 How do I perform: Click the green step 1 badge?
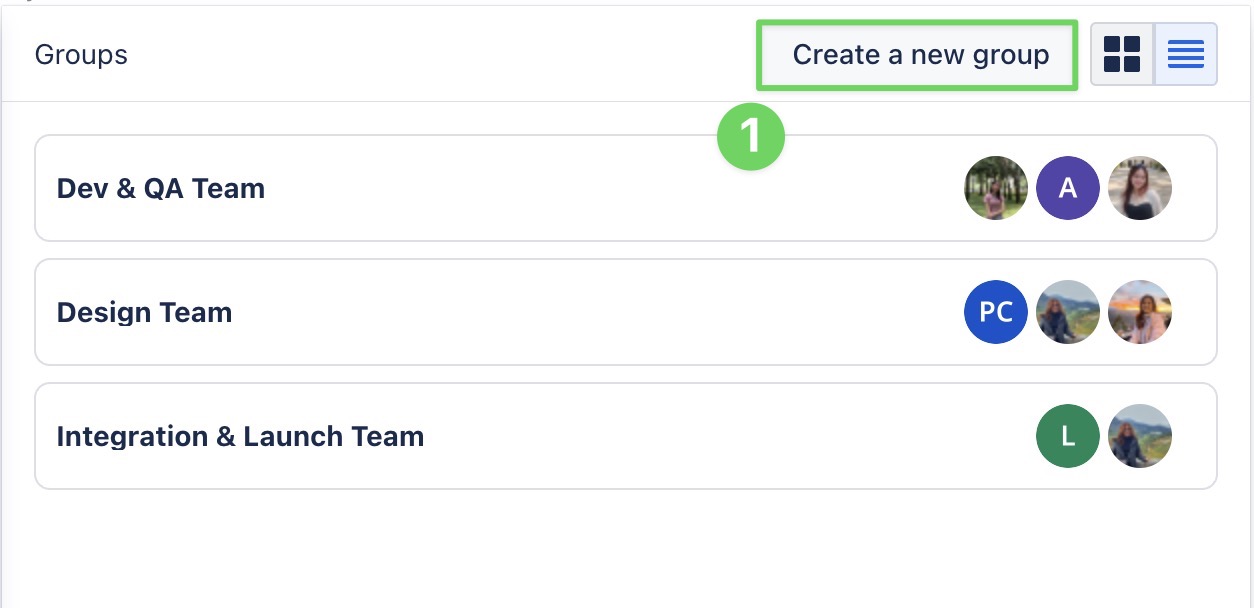750,137
